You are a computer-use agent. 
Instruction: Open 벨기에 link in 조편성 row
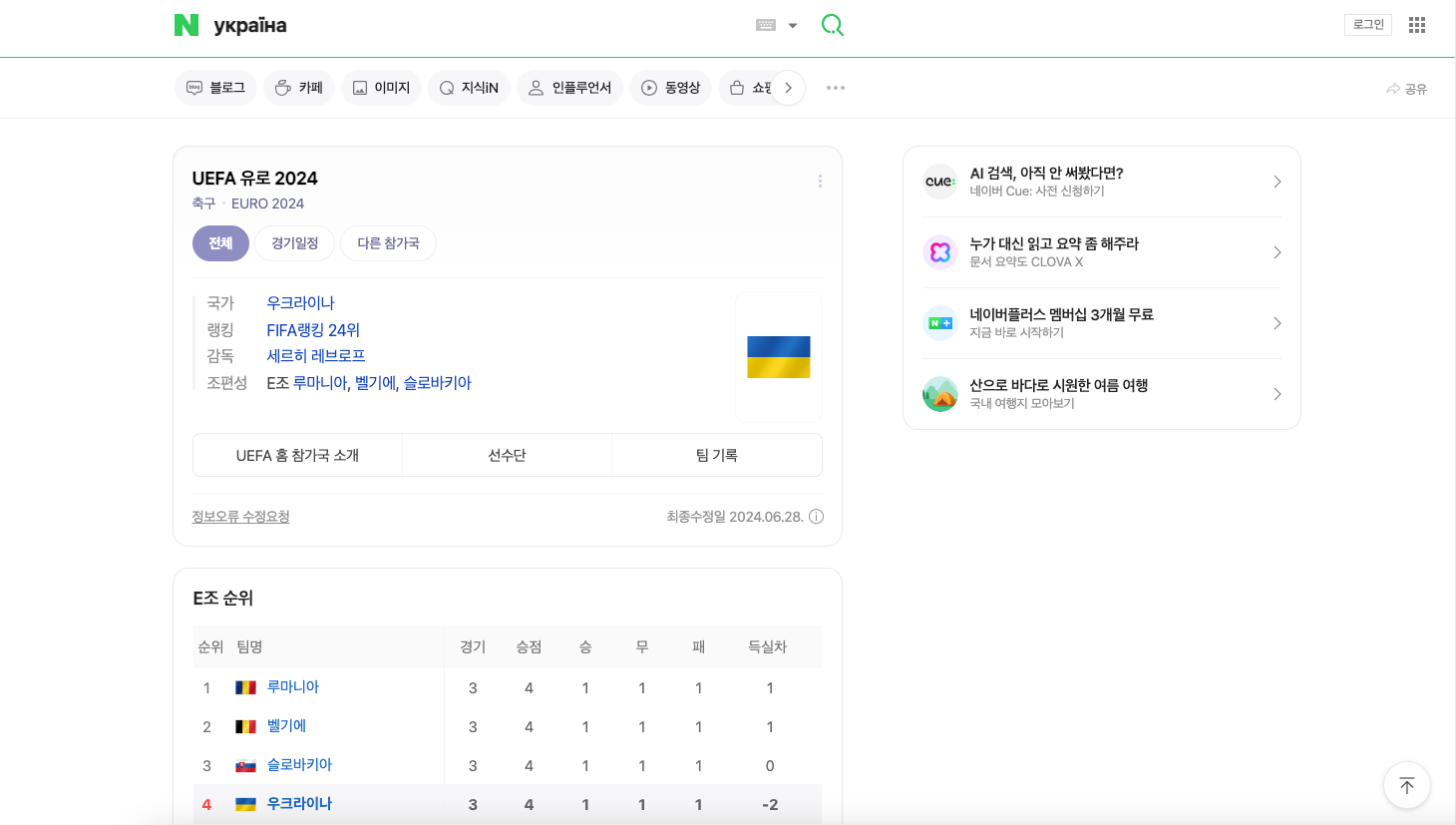click(x=376, y=383)
